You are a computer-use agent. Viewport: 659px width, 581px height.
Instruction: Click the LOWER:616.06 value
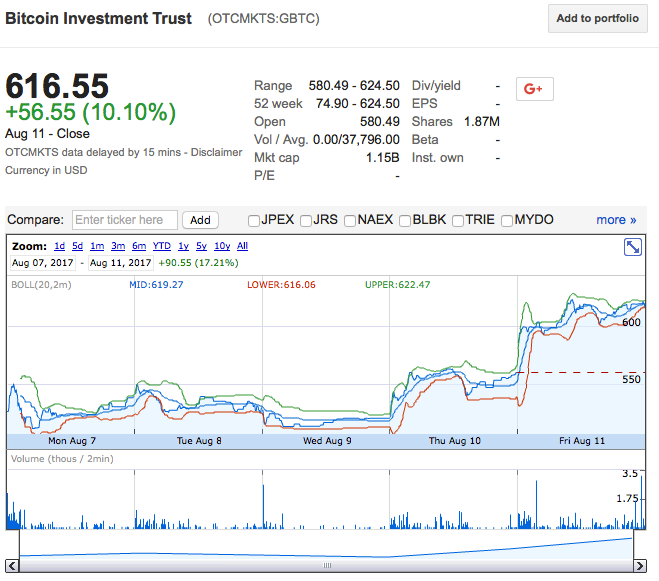click(x=281, y=285)
